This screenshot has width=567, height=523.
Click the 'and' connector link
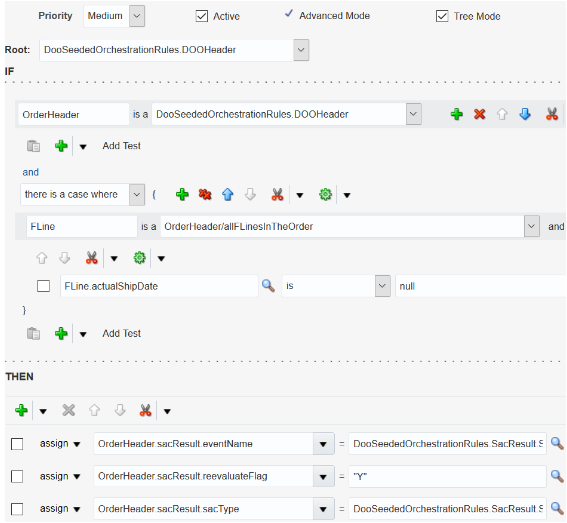click(30, 173)
